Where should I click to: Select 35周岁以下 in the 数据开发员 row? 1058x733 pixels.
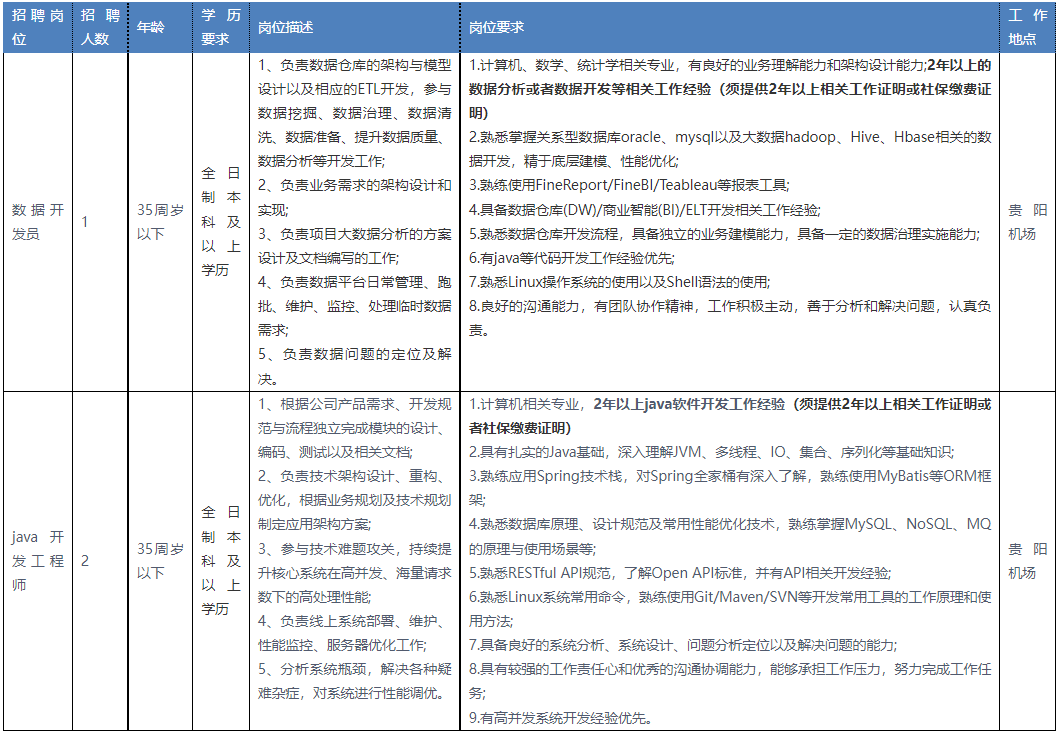tap(159, 222)
